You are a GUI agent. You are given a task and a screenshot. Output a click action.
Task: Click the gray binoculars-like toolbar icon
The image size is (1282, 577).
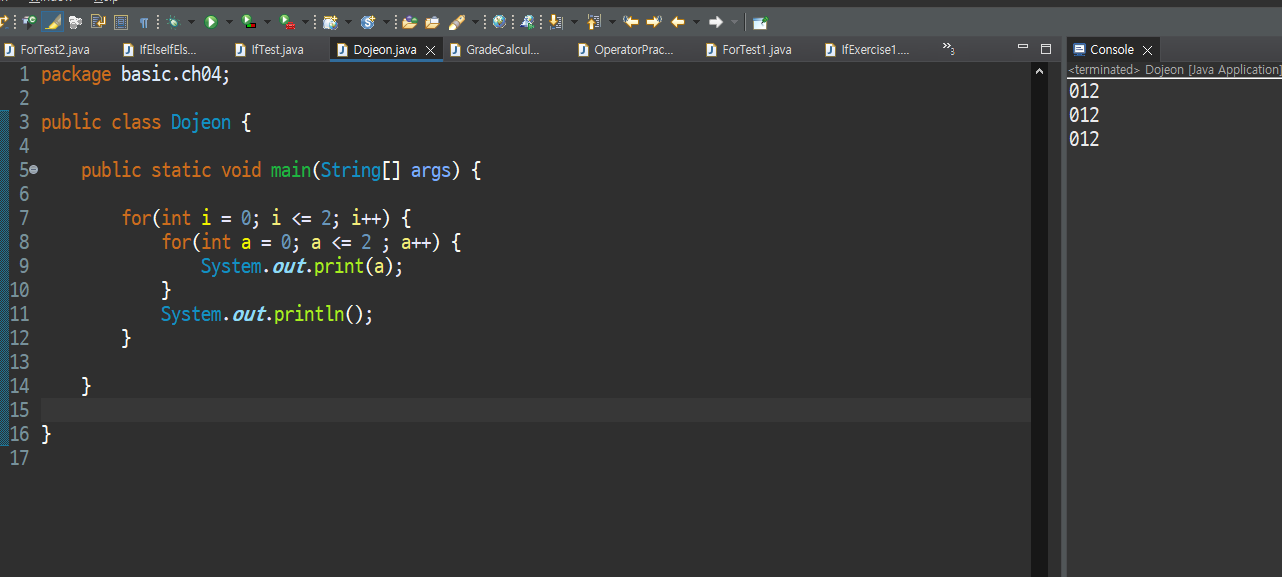(x=75, y=22)
